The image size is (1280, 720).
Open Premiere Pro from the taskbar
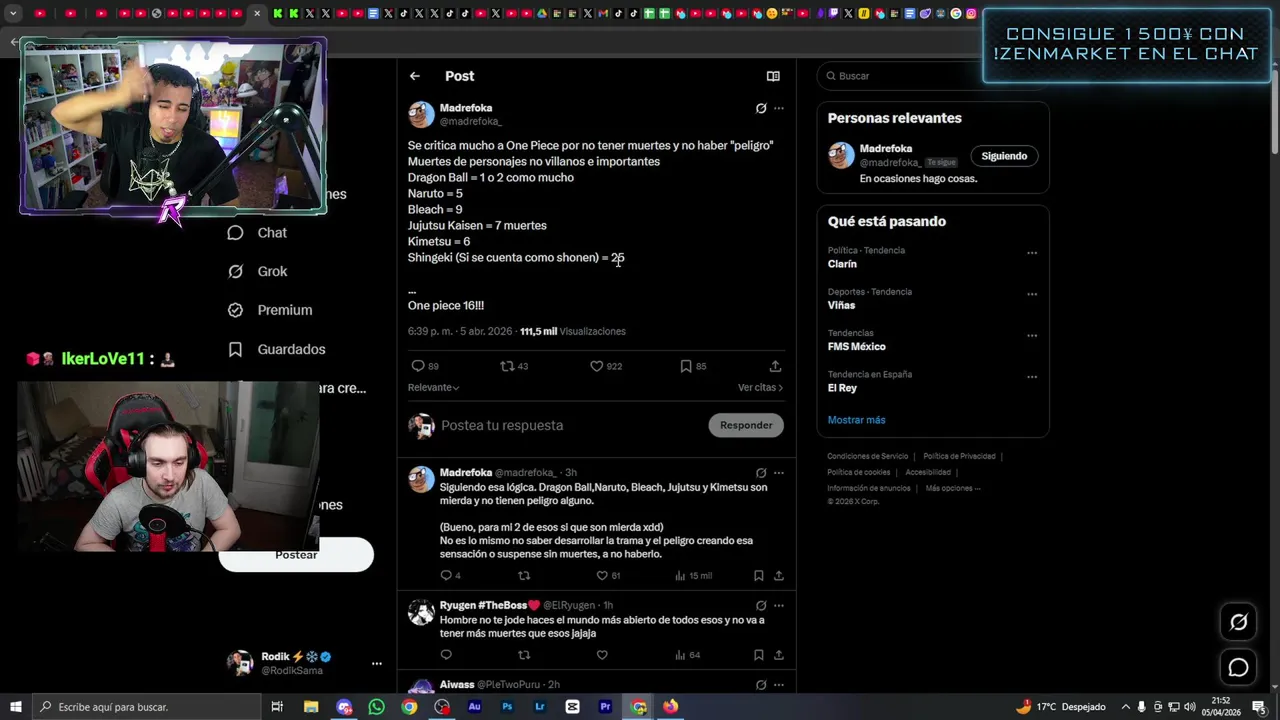pyautogui.click(x=605, y=707)
